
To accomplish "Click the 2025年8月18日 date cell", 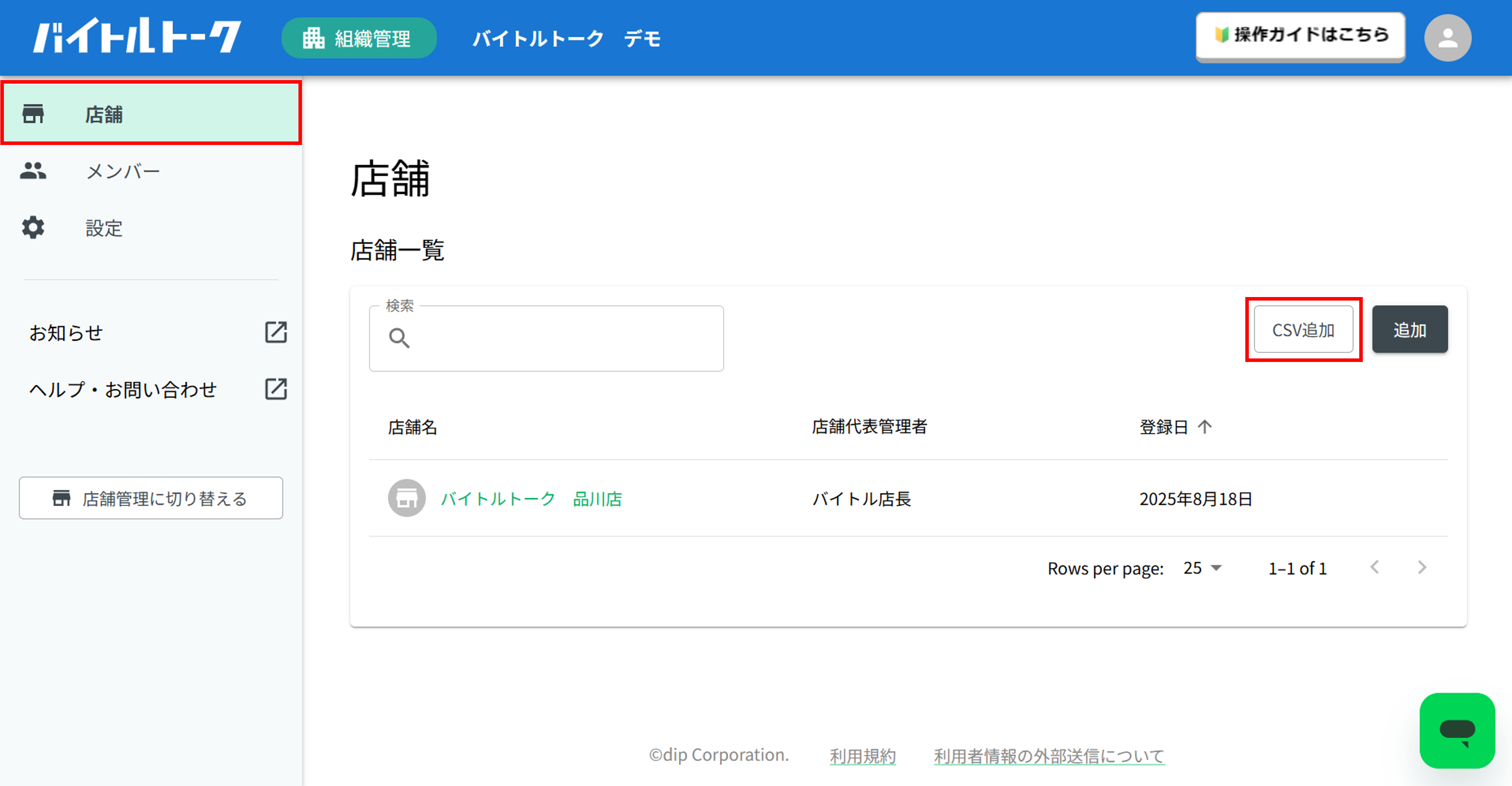I will (1196, 498).
